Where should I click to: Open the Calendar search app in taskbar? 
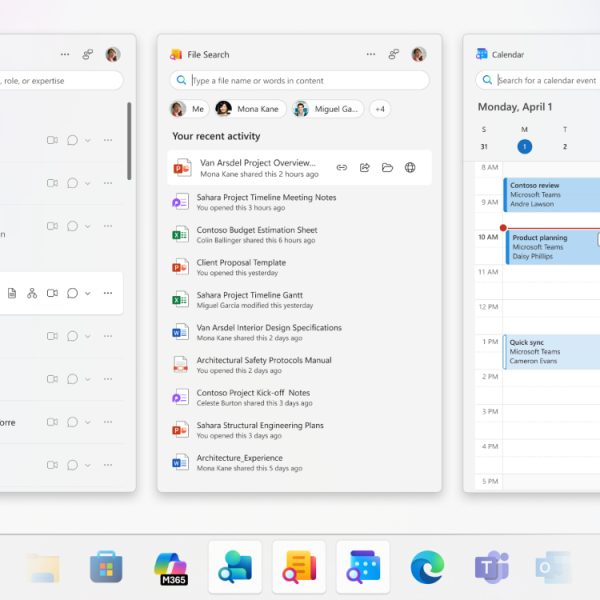pos(363,567)
